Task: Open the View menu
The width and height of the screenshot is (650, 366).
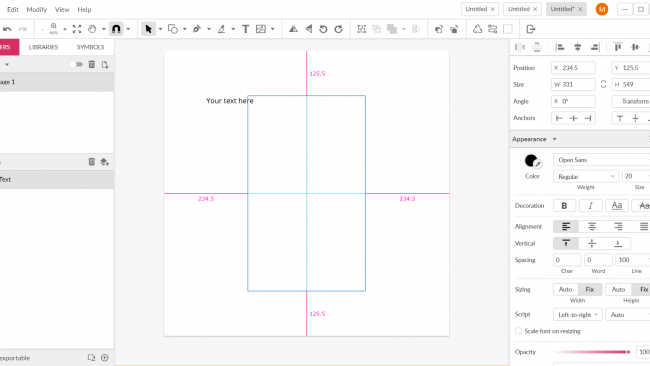Action: [x=62, y=9]
